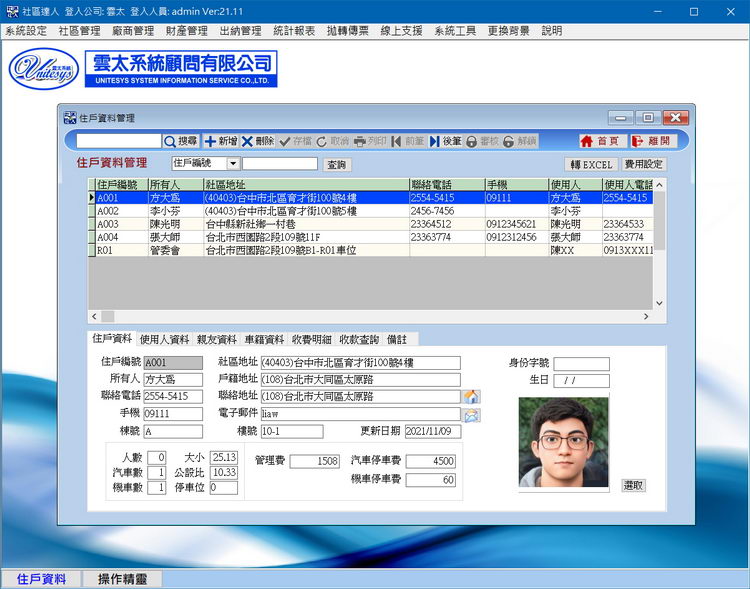Switch to the 收費明細 tab
750x589 pixels.
click(311, 340)
